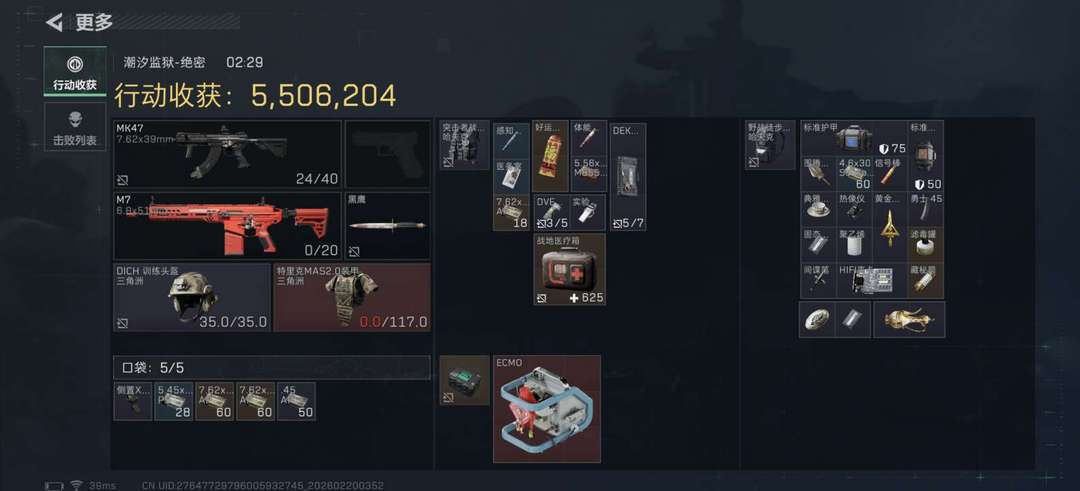Inspect the 特里克MAS2.0 armor vest

click(x=352, y=297)
